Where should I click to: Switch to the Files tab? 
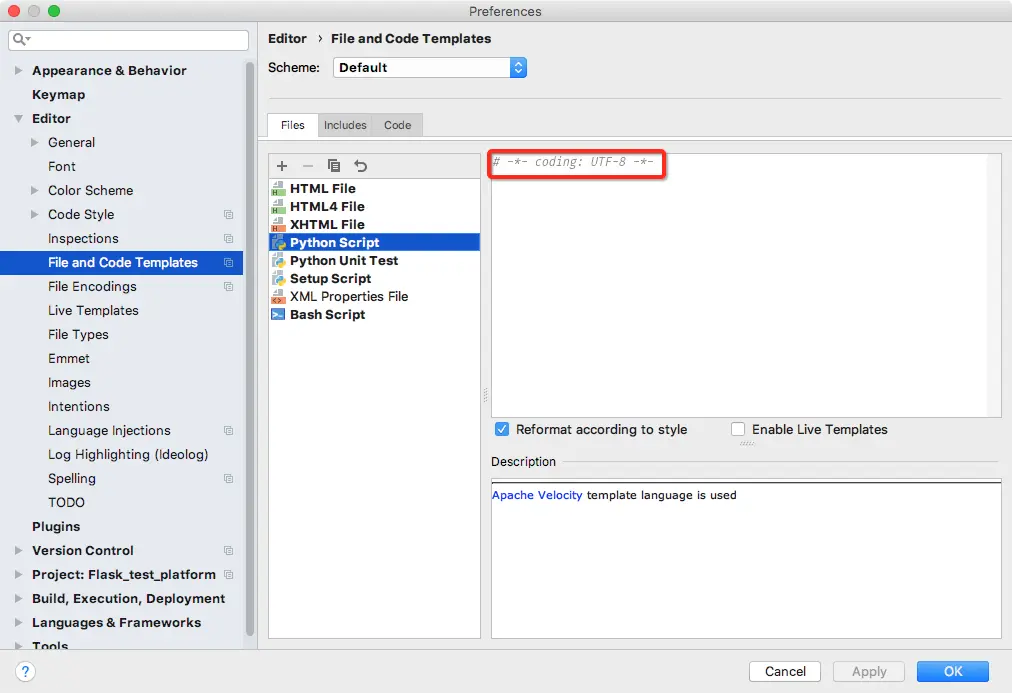292,125
